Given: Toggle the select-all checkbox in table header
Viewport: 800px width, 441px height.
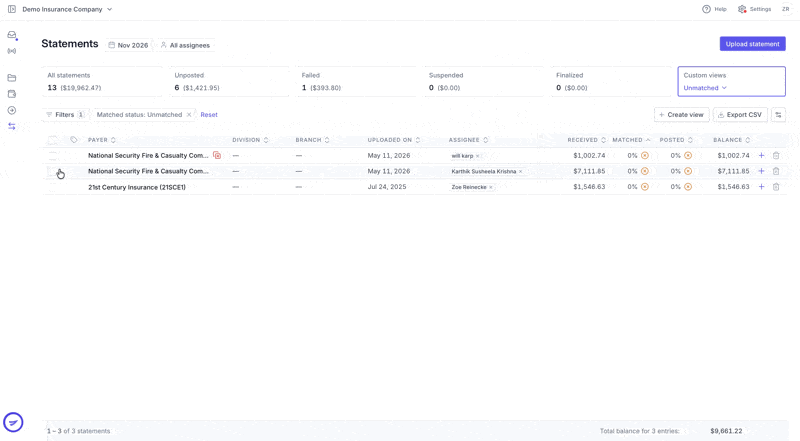Looking at the screenshot, I should (53, 140).
